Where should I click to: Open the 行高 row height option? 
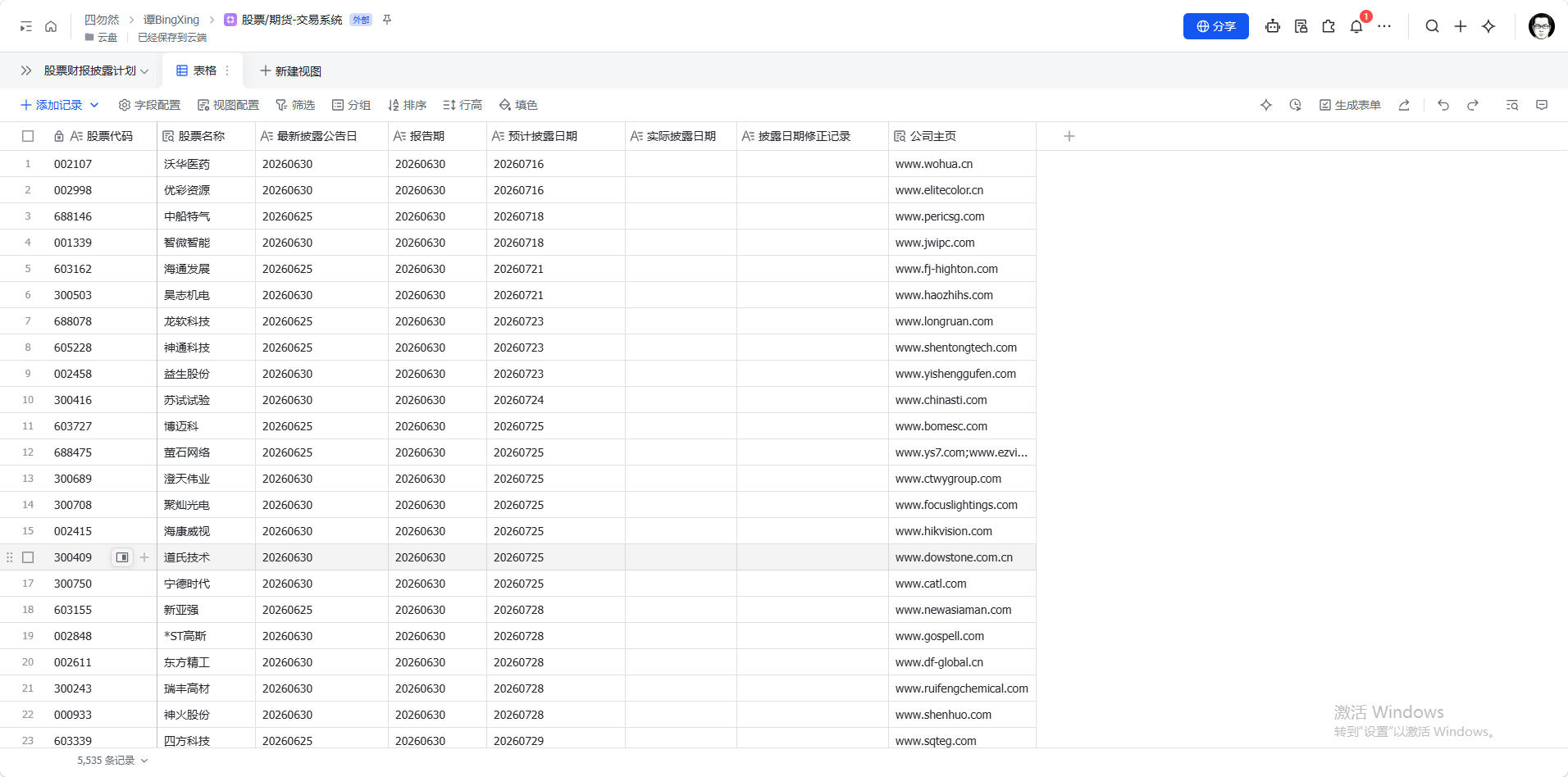pos(463,105)
